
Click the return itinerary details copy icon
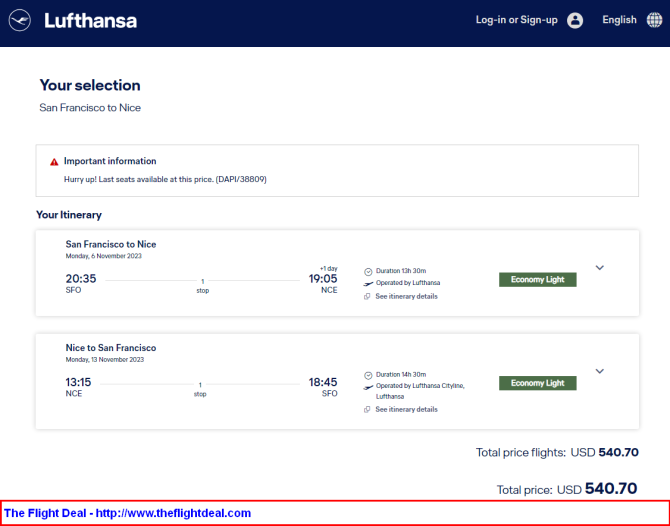(367, 409)
